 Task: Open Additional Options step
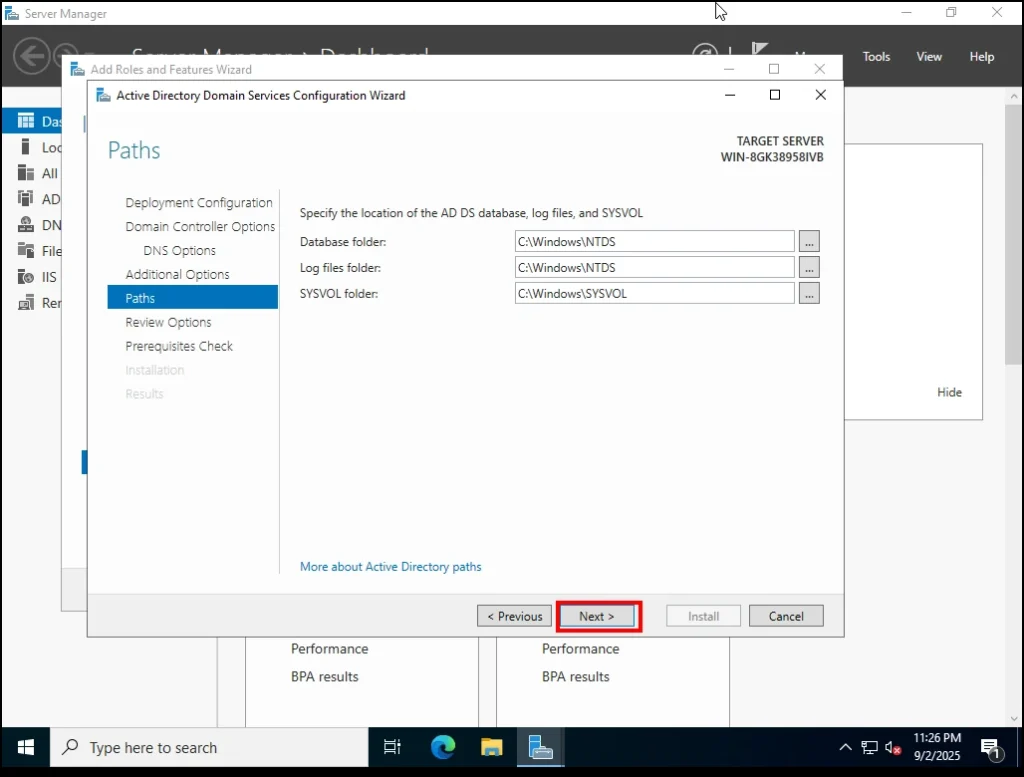click(x=177, y=274)
